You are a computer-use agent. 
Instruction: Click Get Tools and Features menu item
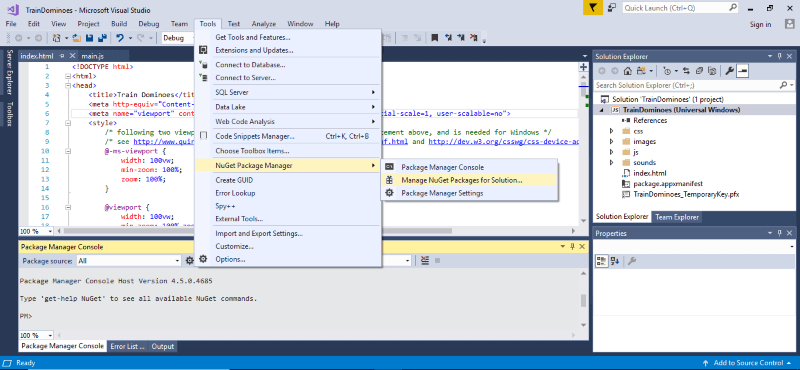click(x=288, y=37)
